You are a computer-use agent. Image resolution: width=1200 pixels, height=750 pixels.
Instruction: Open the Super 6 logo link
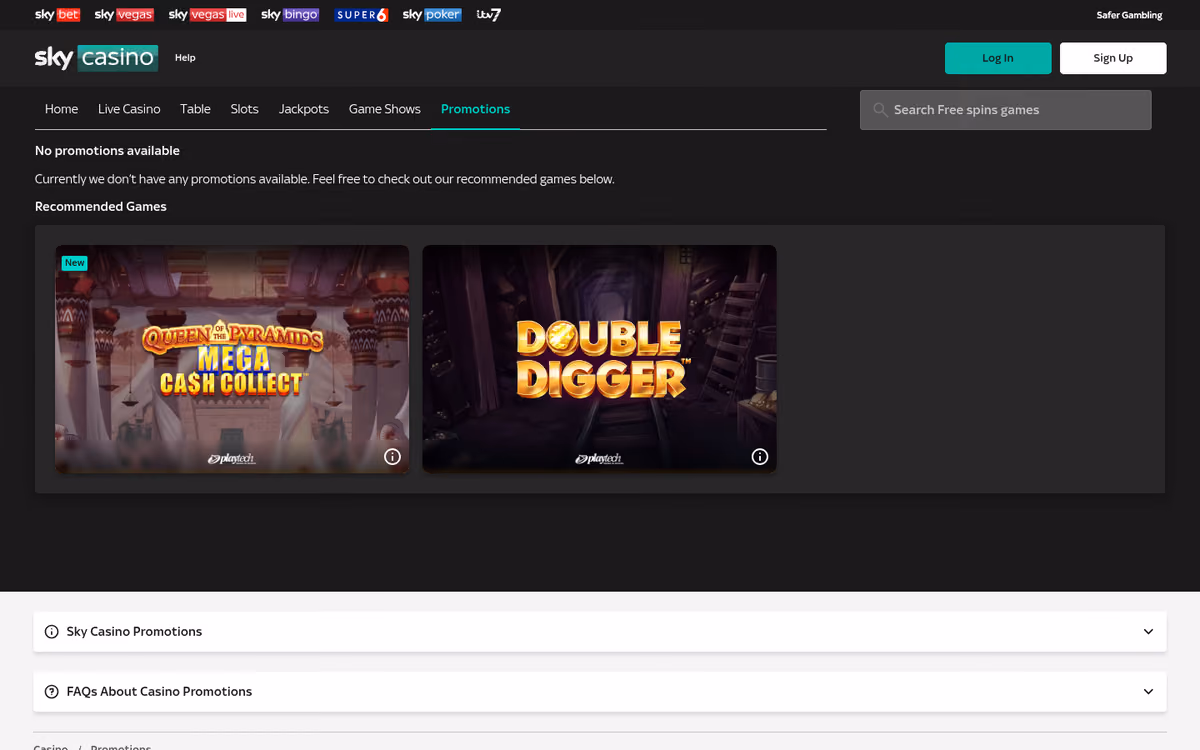361,15
